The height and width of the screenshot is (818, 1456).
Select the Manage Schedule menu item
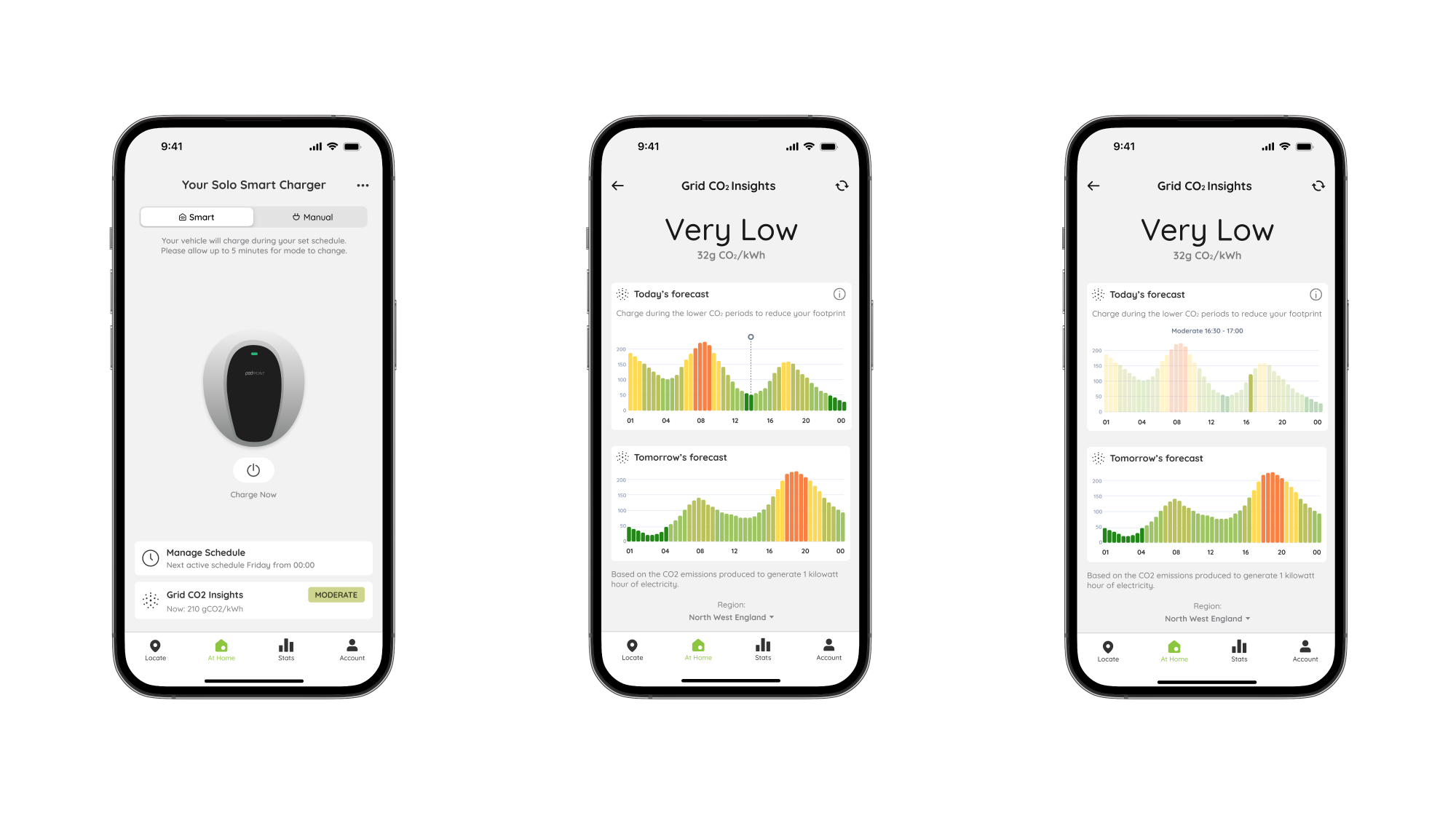(x=254, y=558)
